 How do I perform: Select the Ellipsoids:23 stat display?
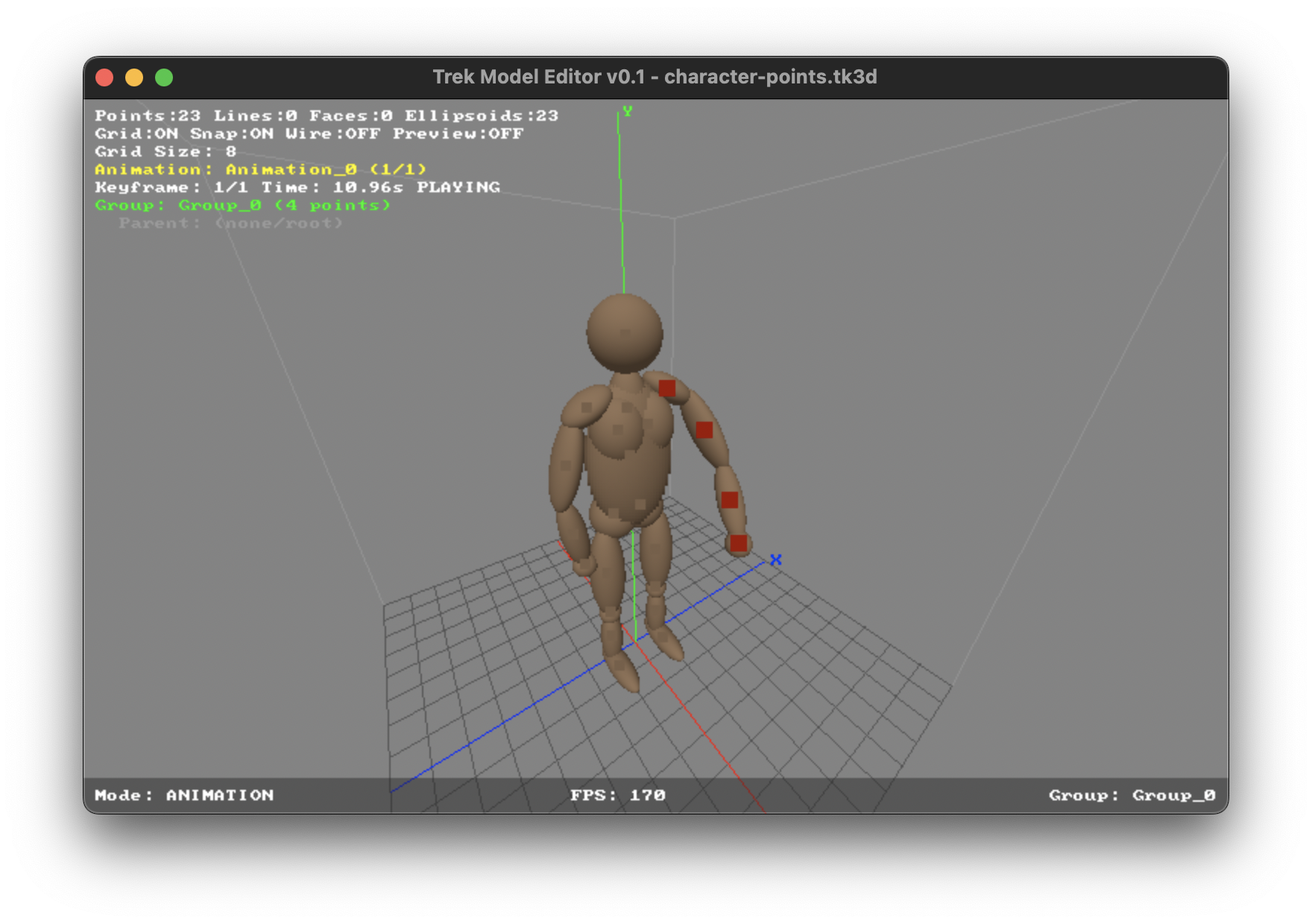pyautogui.click(x=481, y=115)
